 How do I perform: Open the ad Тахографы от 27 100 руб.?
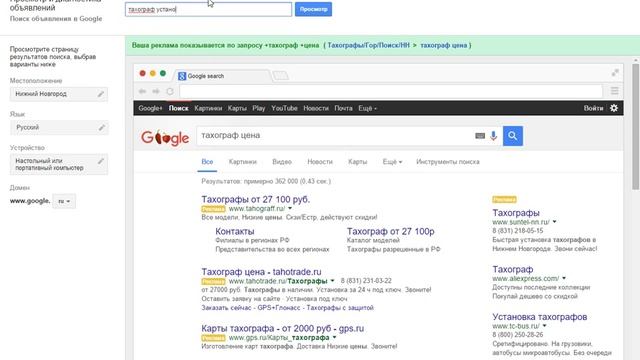coord(256,200)
